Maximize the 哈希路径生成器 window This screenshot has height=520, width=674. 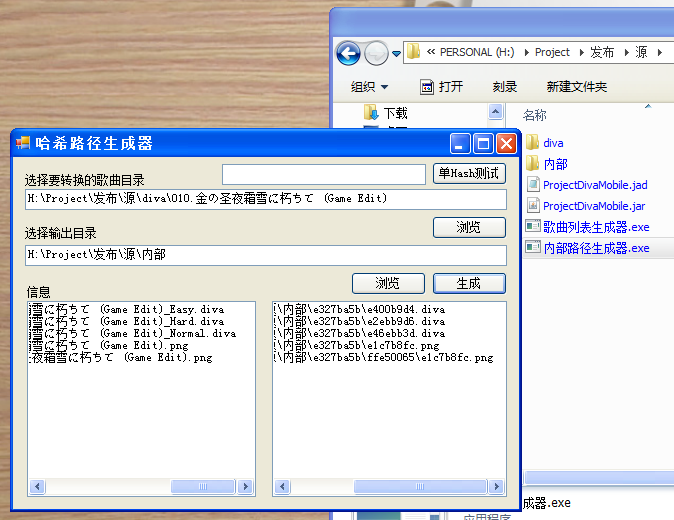pyautogui.click(x=483, y=144)
